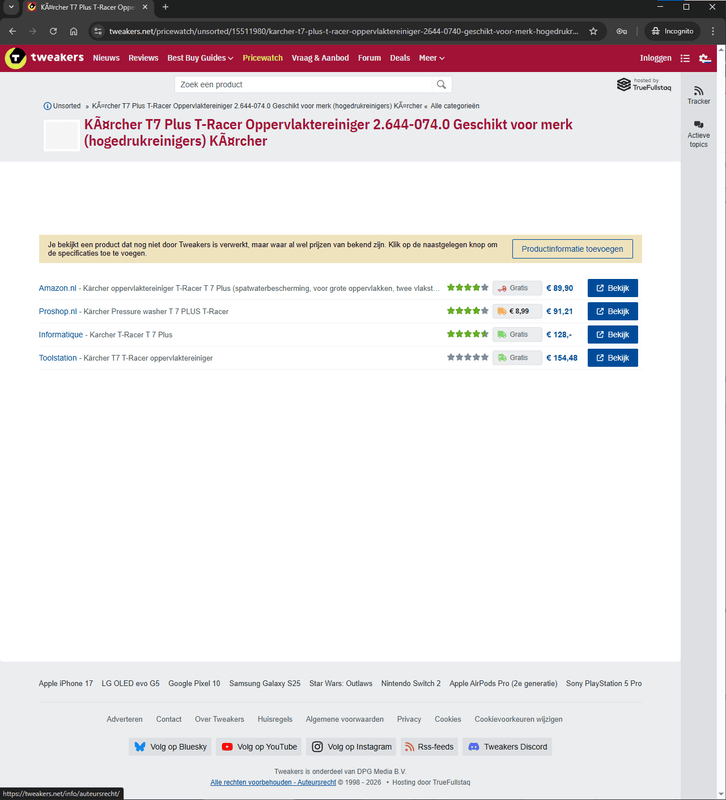
Task: Click the Unsorted breadcrumb link
Action: point(66,106)
